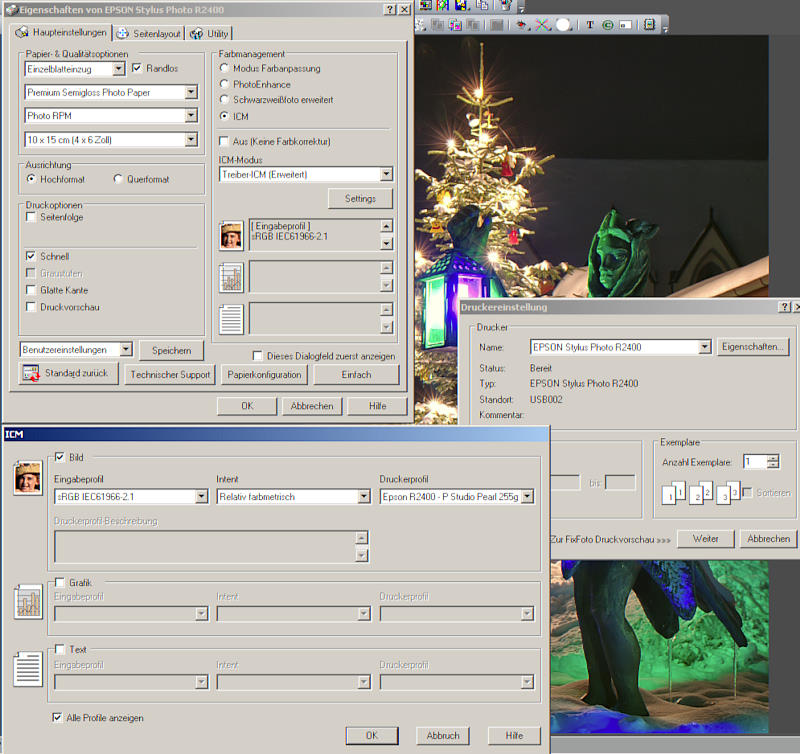
Task: Toggle the Randlos checkbox
Action: [x=137, y=68]
